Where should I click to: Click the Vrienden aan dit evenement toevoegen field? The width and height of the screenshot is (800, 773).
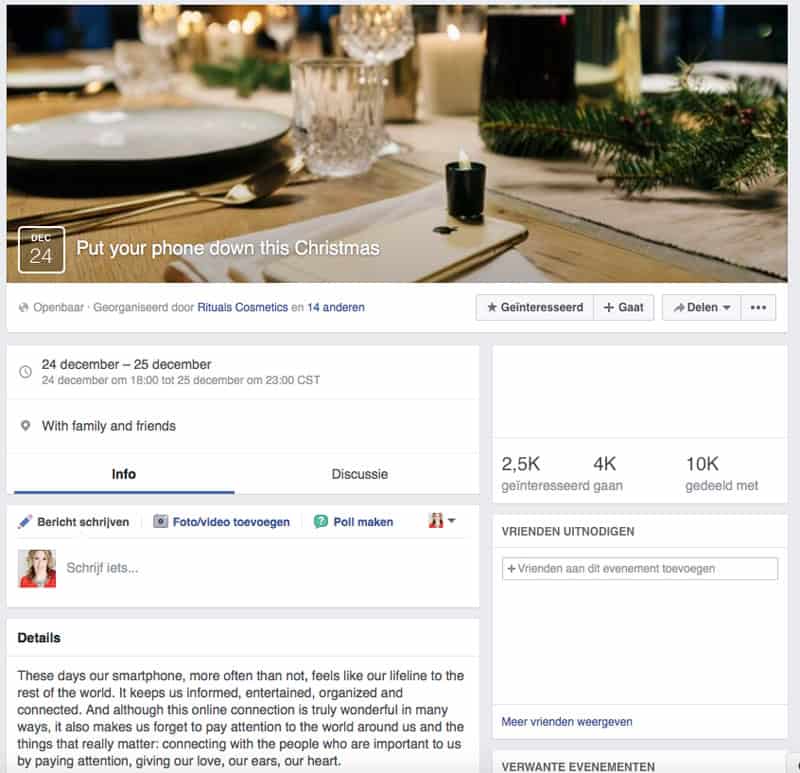click(x=640, y=568)
